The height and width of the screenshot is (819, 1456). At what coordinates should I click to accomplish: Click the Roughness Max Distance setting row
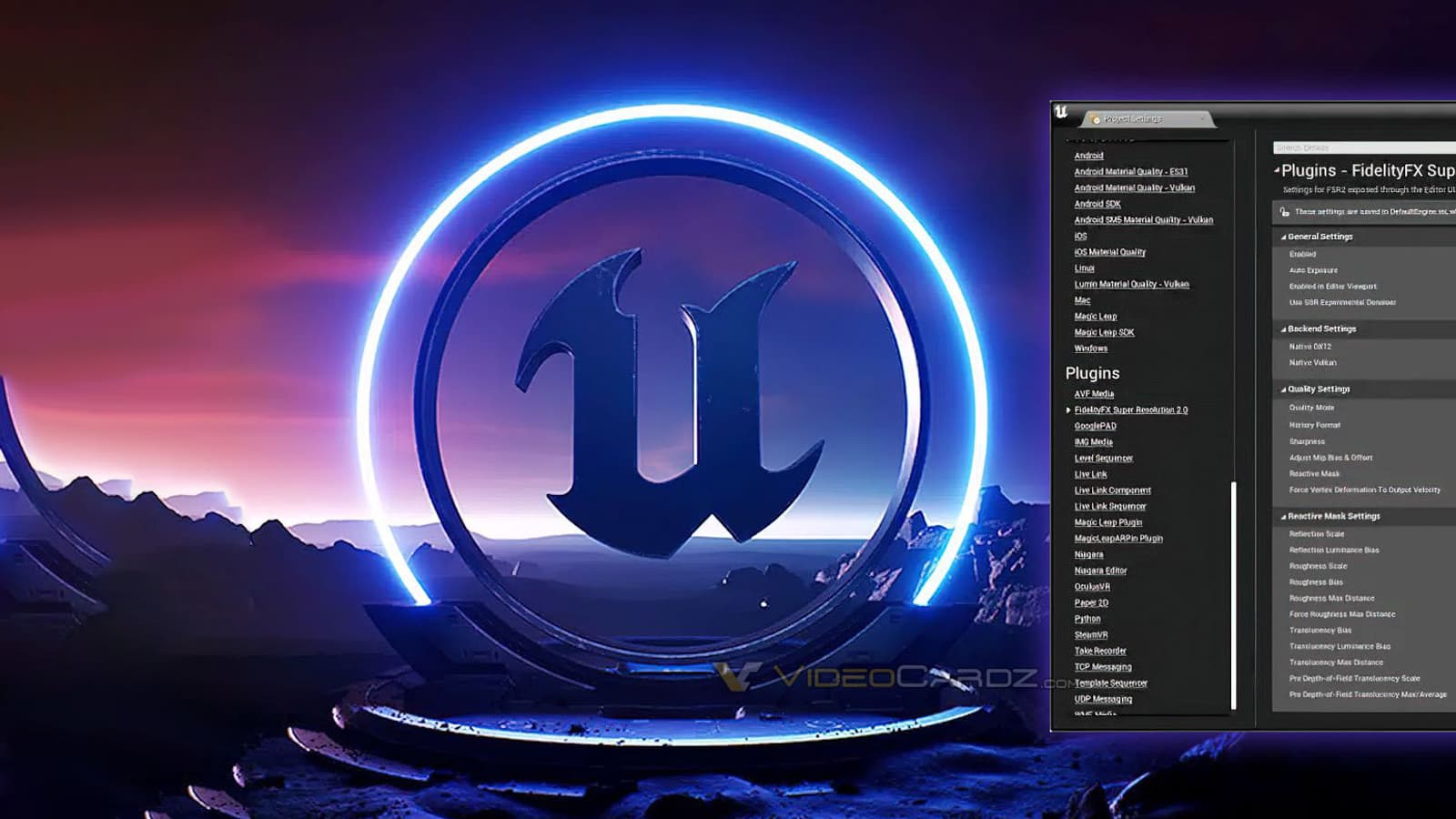click(1364, 599)
